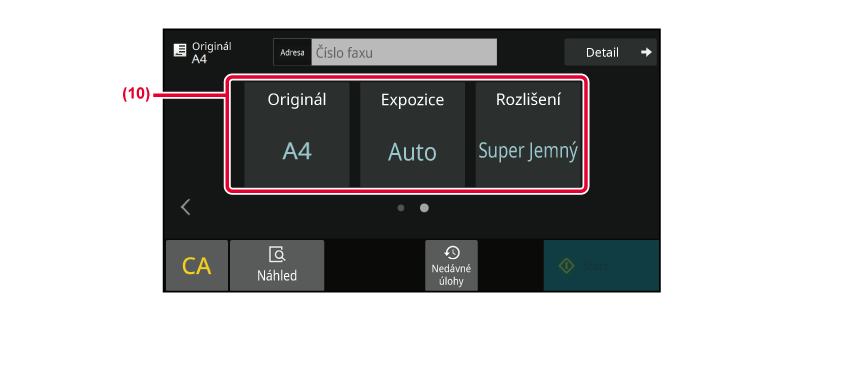Click the Super Jemný resolution value
842x369 pixels.
pyautogui.click(x=528, y=151)
